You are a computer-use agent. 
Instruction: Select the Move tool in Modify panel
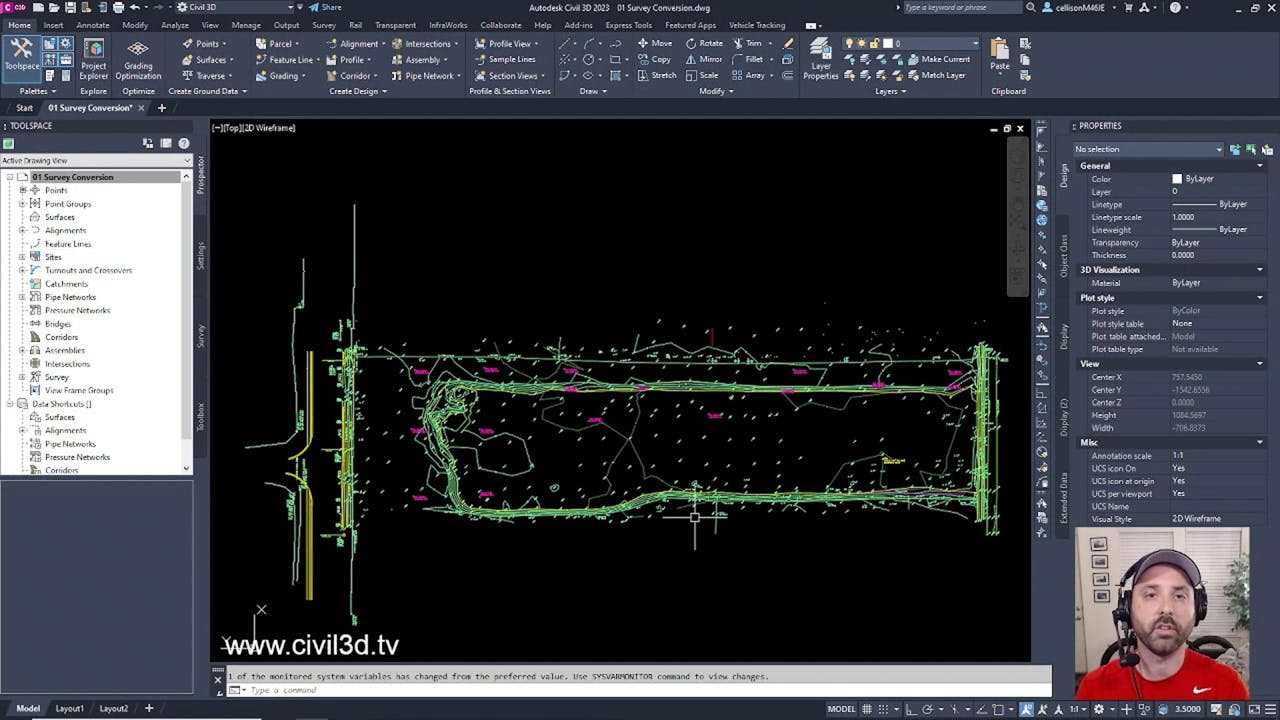[654, 44]
